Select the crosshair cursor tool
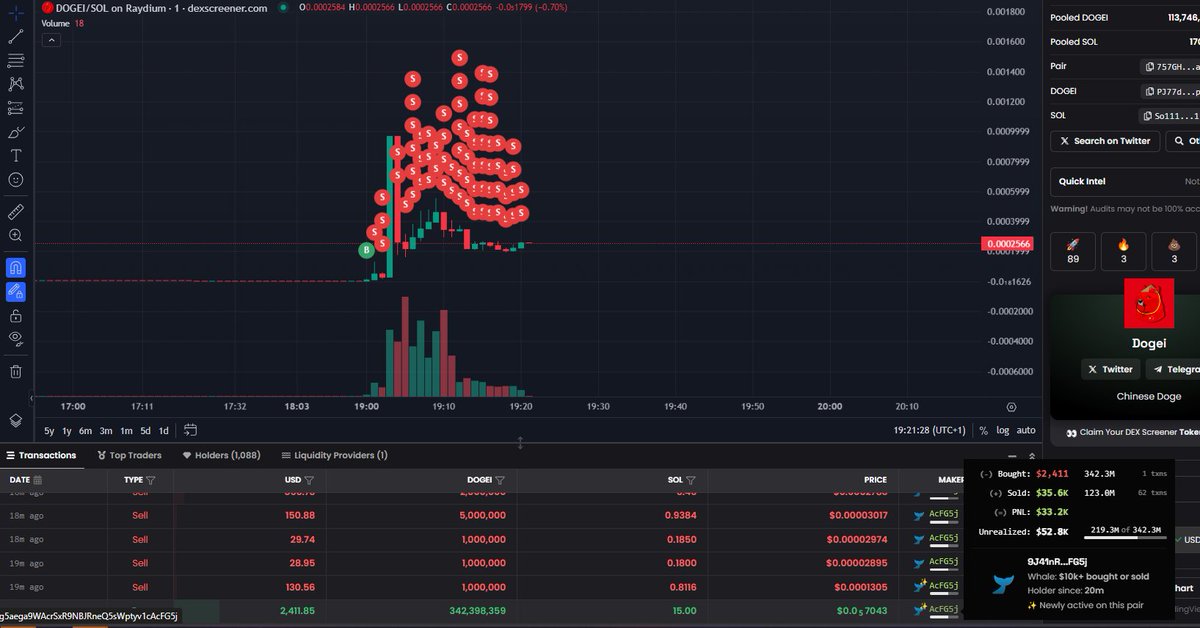The width and height of the screenshot is (1200, 628). tap(16, 12)
